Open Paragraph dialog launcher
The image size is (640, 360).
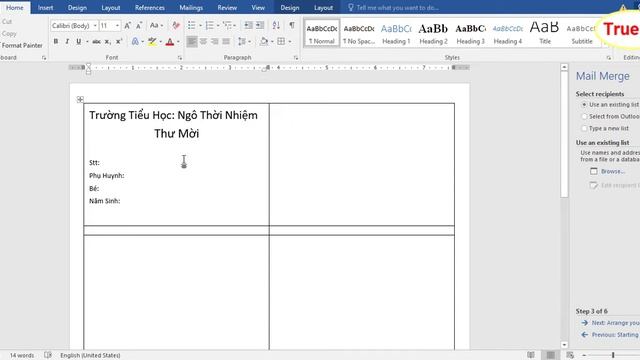point(296,58)
